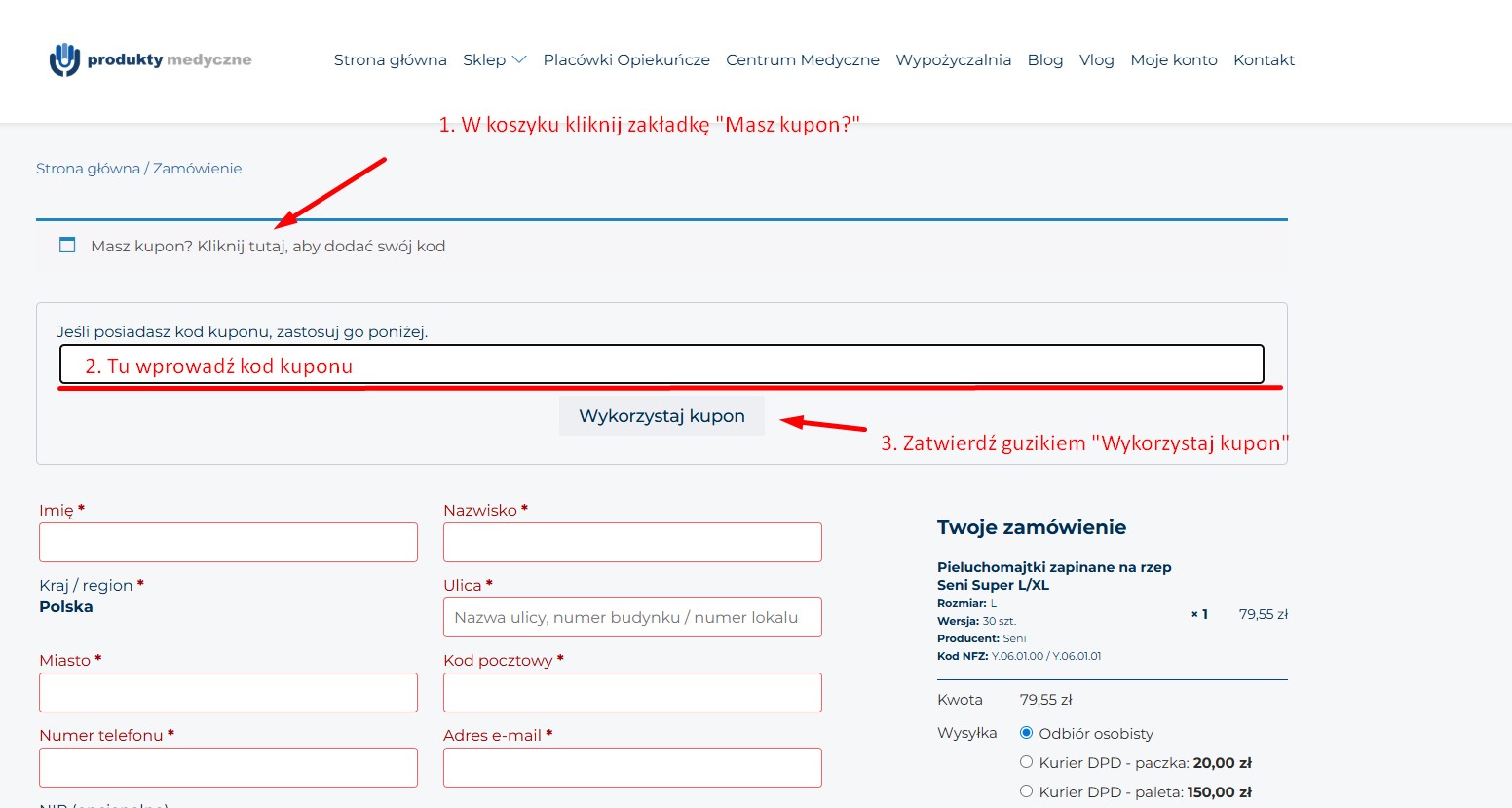Select Kurier DPD paleta shipping
The image size is (1512, 808).
[1026, 791]
